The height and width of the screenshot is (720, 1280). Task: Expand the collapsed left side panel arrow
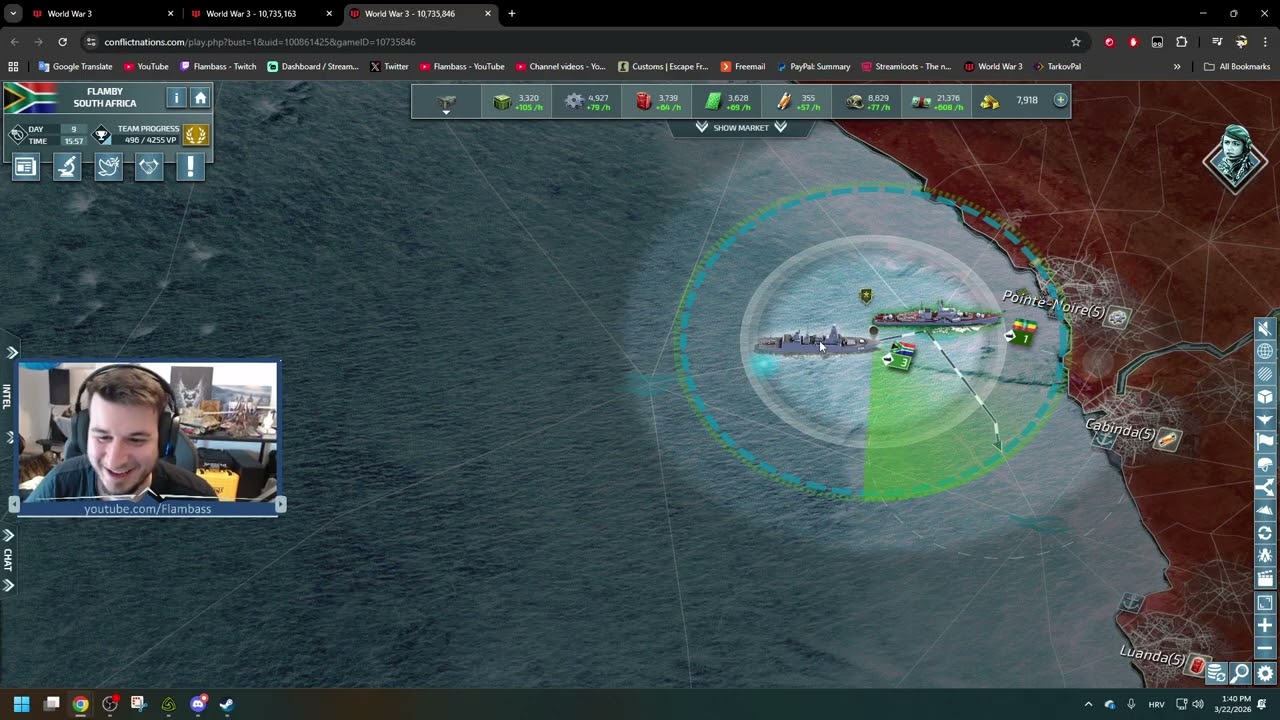11,353
